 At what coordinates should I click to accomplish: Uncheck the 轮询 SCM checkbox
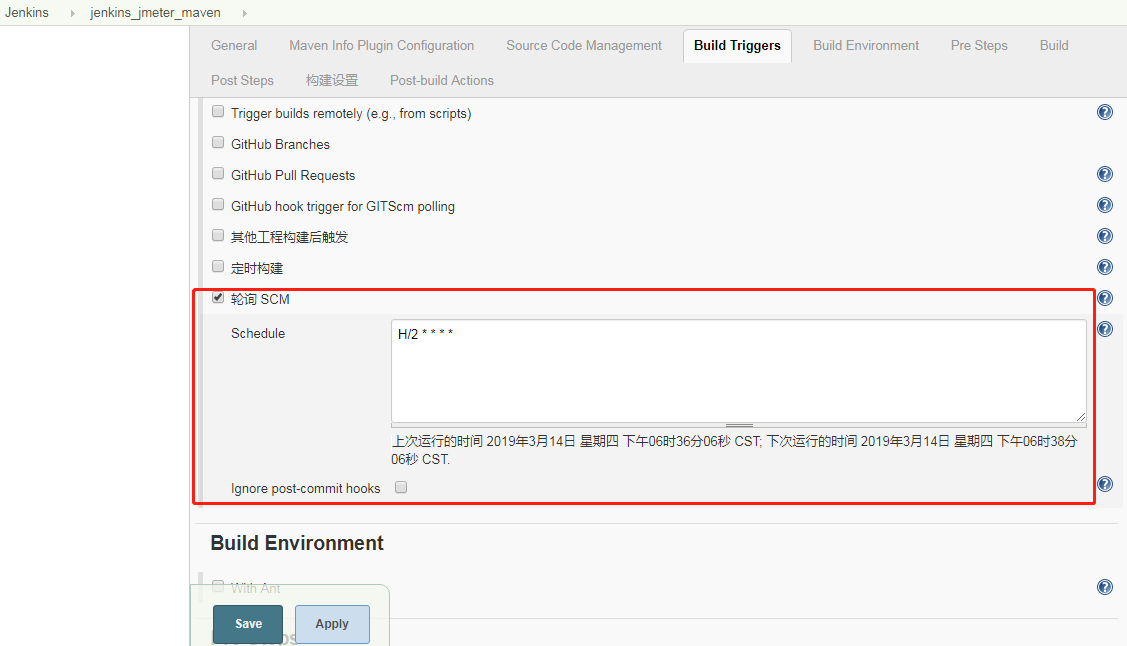pos(217,297)
